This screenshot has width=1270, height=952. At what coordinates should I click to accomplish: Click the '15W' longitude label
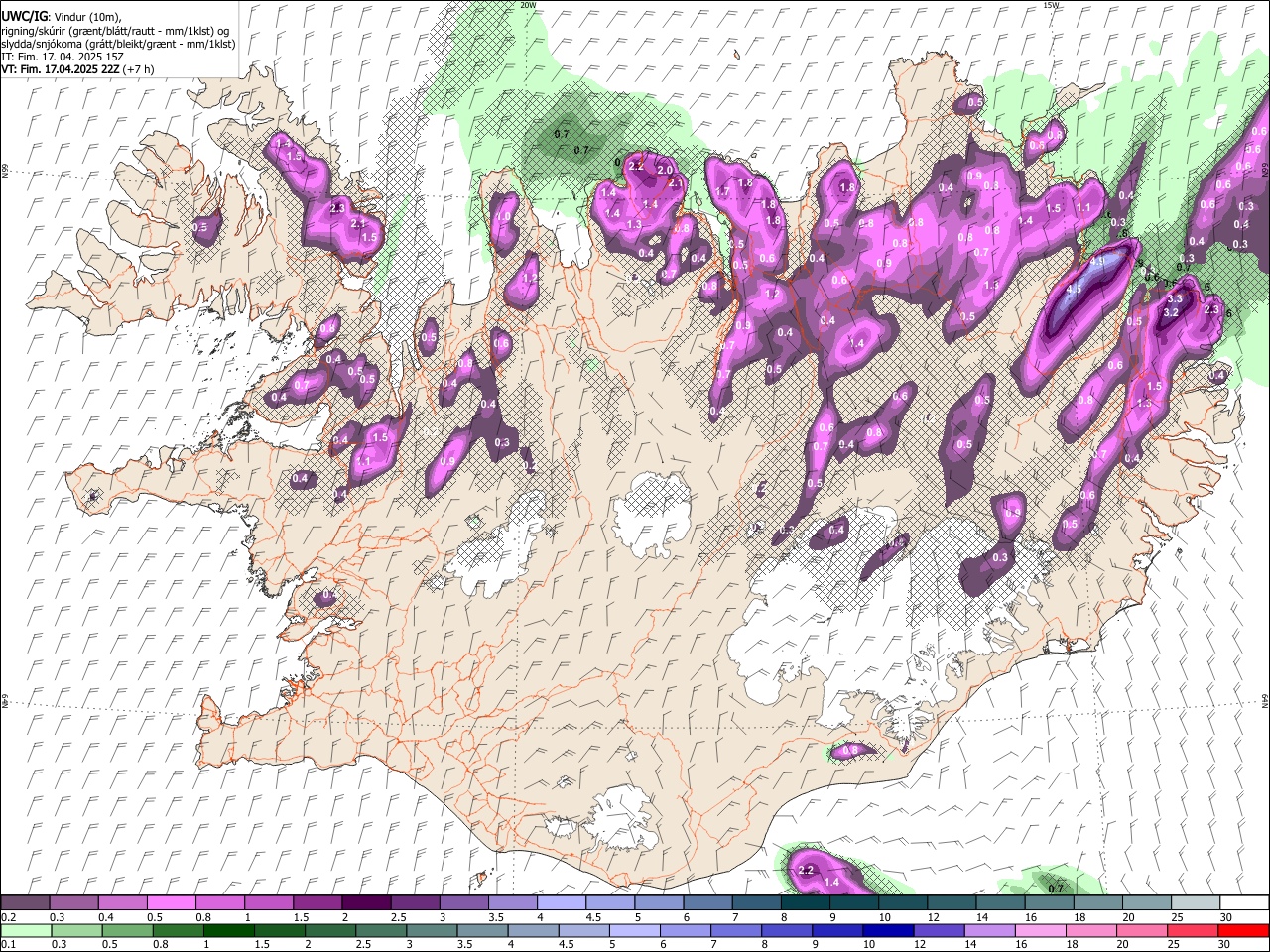coord(1051,5)
